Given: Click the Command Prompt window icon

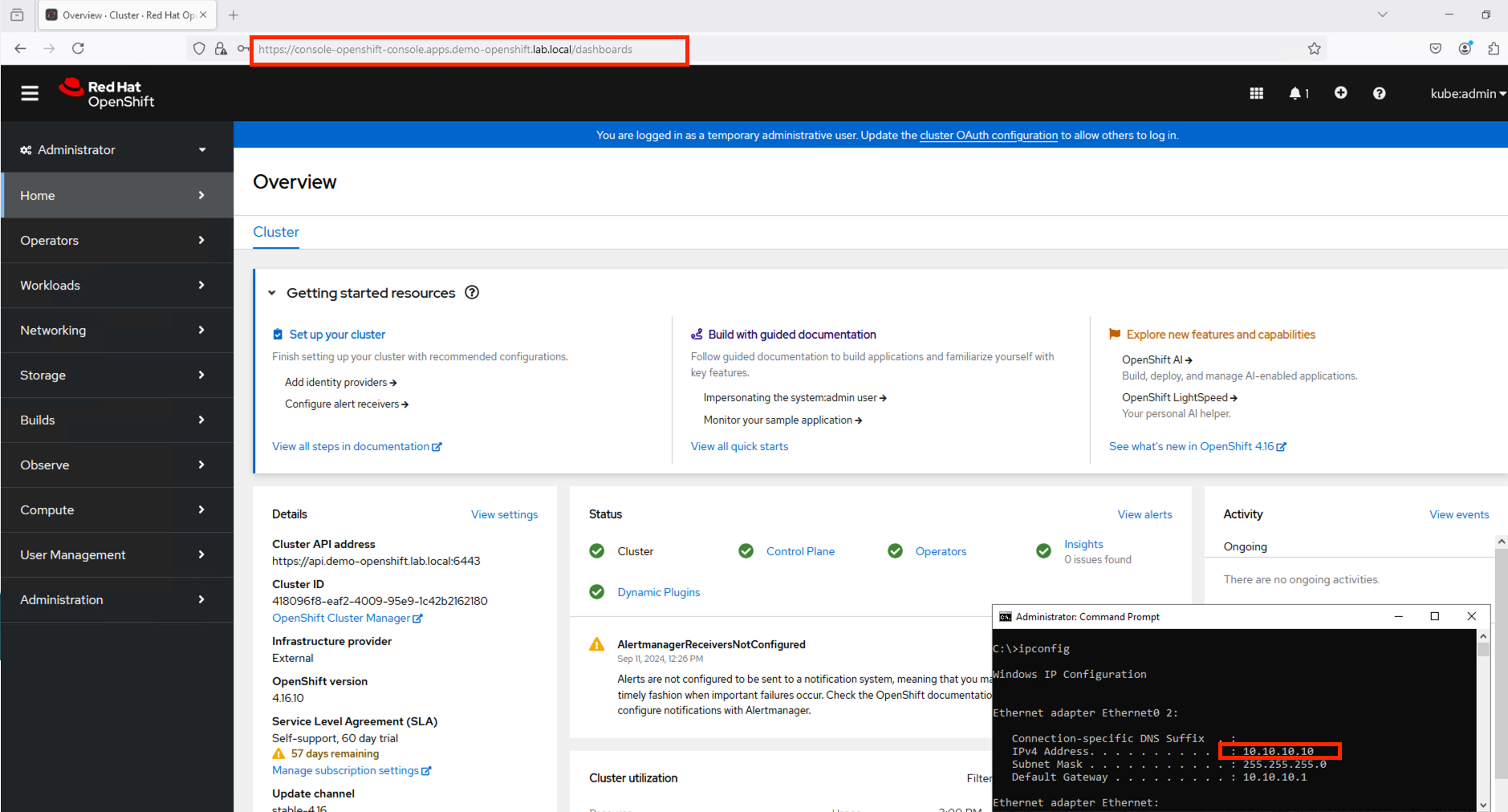Looking at the screenshot, I should pyautogui.click(x=1005, y=617).
